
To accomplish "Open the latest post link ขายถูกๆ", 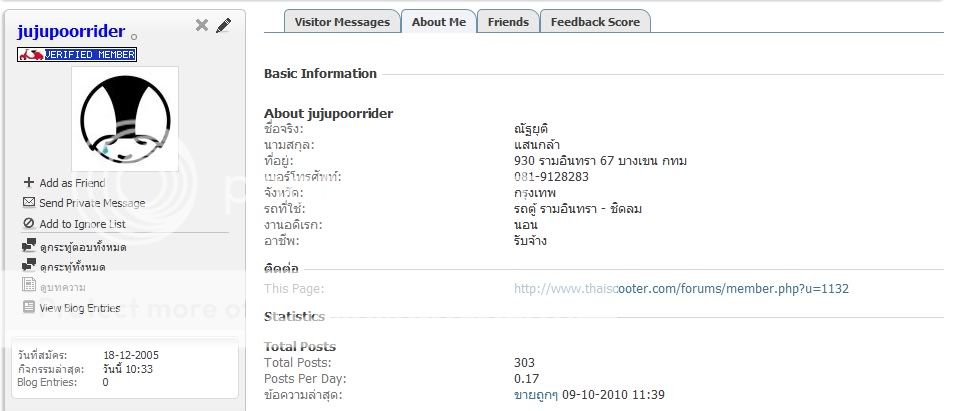I will coord(535,395).
